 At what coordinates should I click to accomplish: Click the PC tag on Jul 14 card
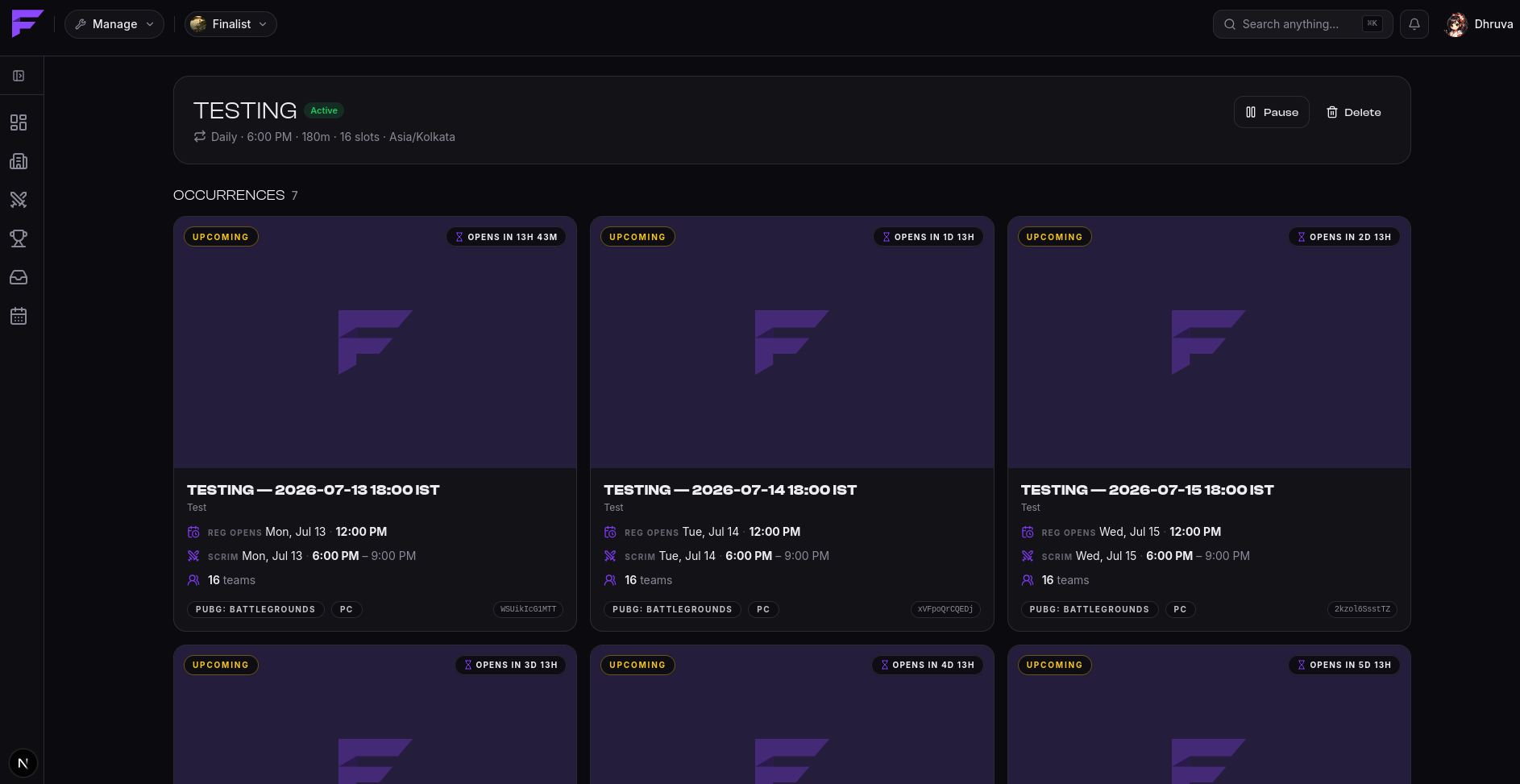click(x=763, y=609)
